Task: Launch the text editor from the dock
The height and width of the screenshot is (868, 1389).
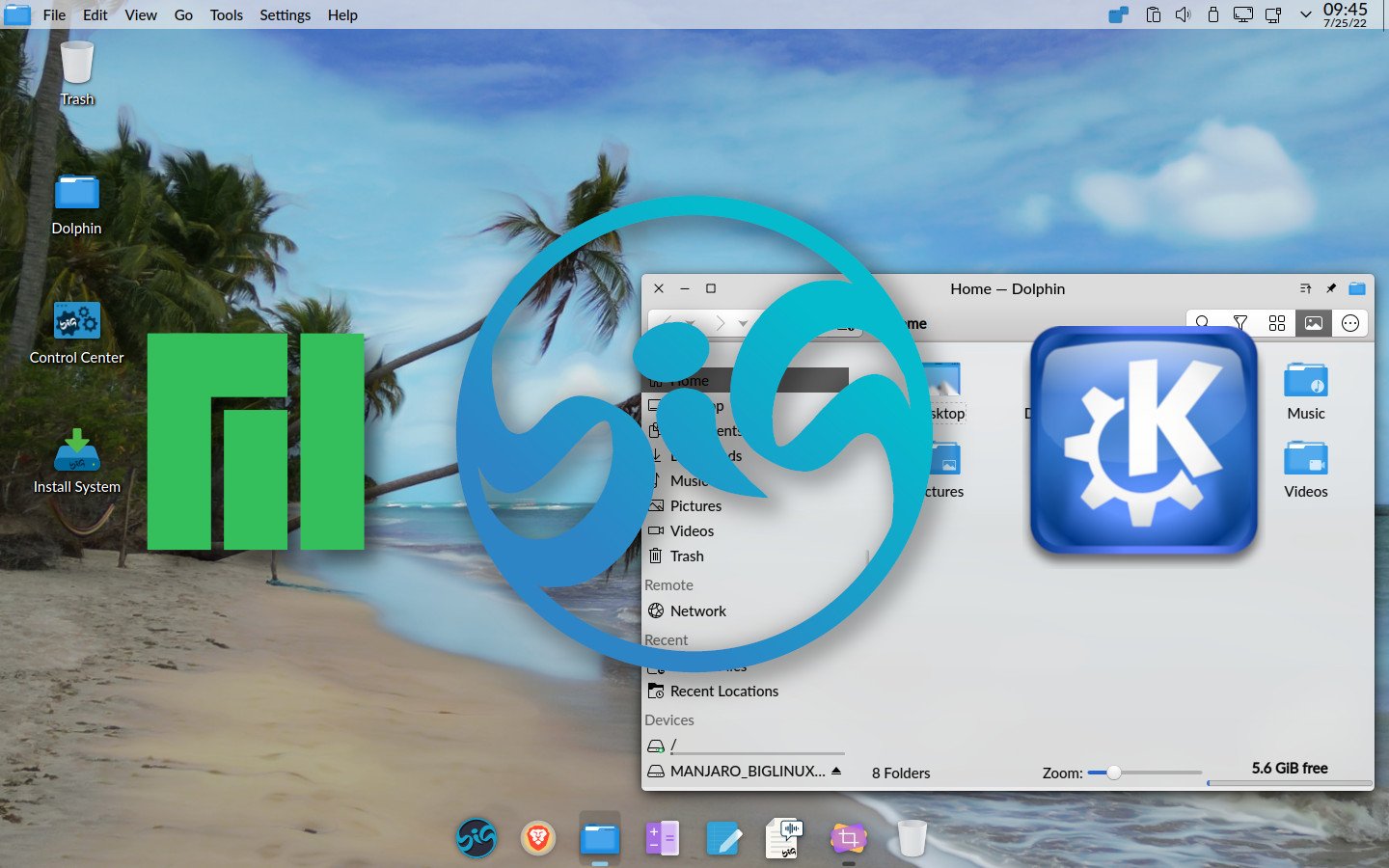Action: (723, 837)
